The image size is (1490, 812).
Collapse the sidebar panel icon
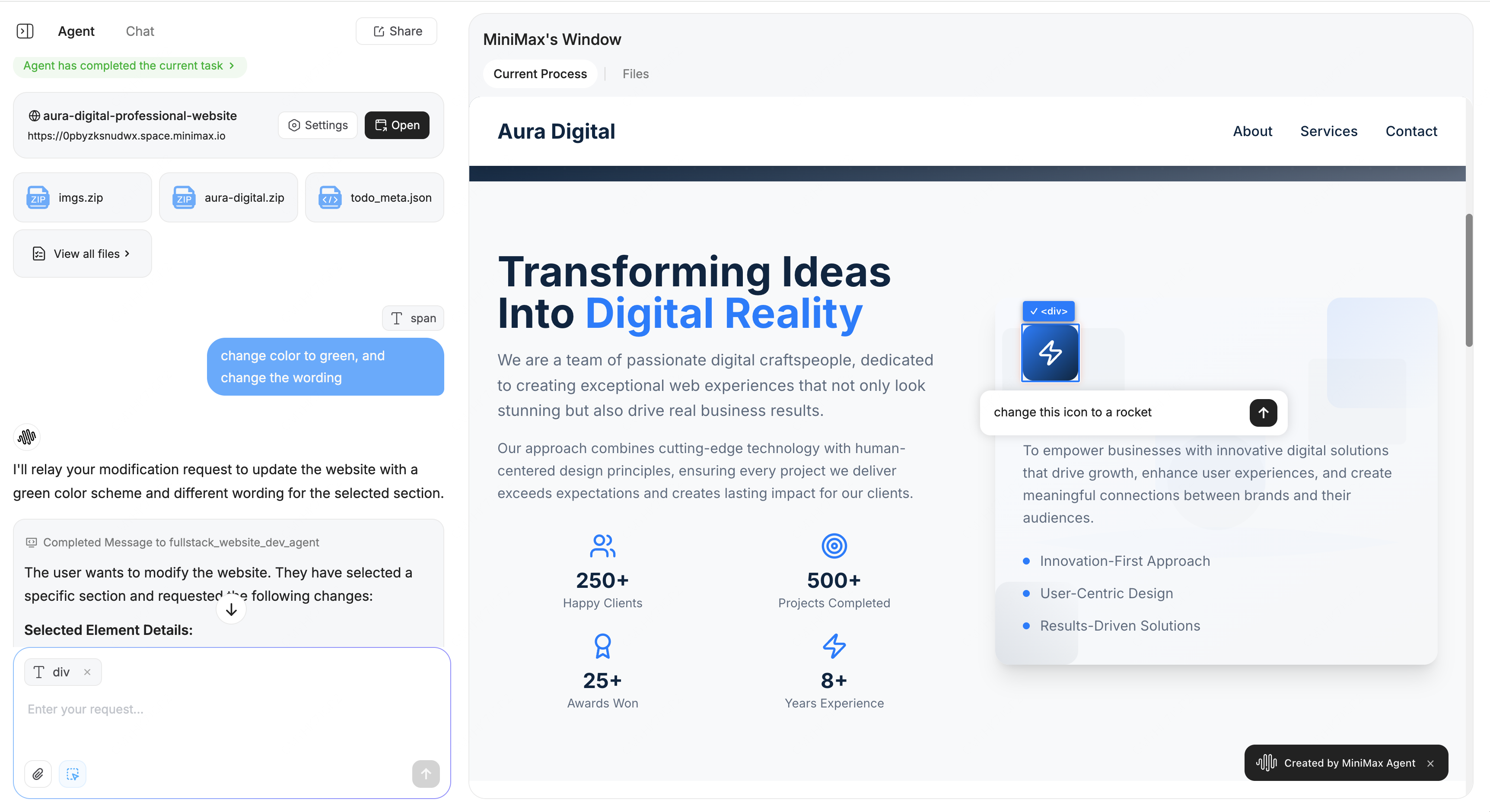pyautogui.click(x=25, y=31)
